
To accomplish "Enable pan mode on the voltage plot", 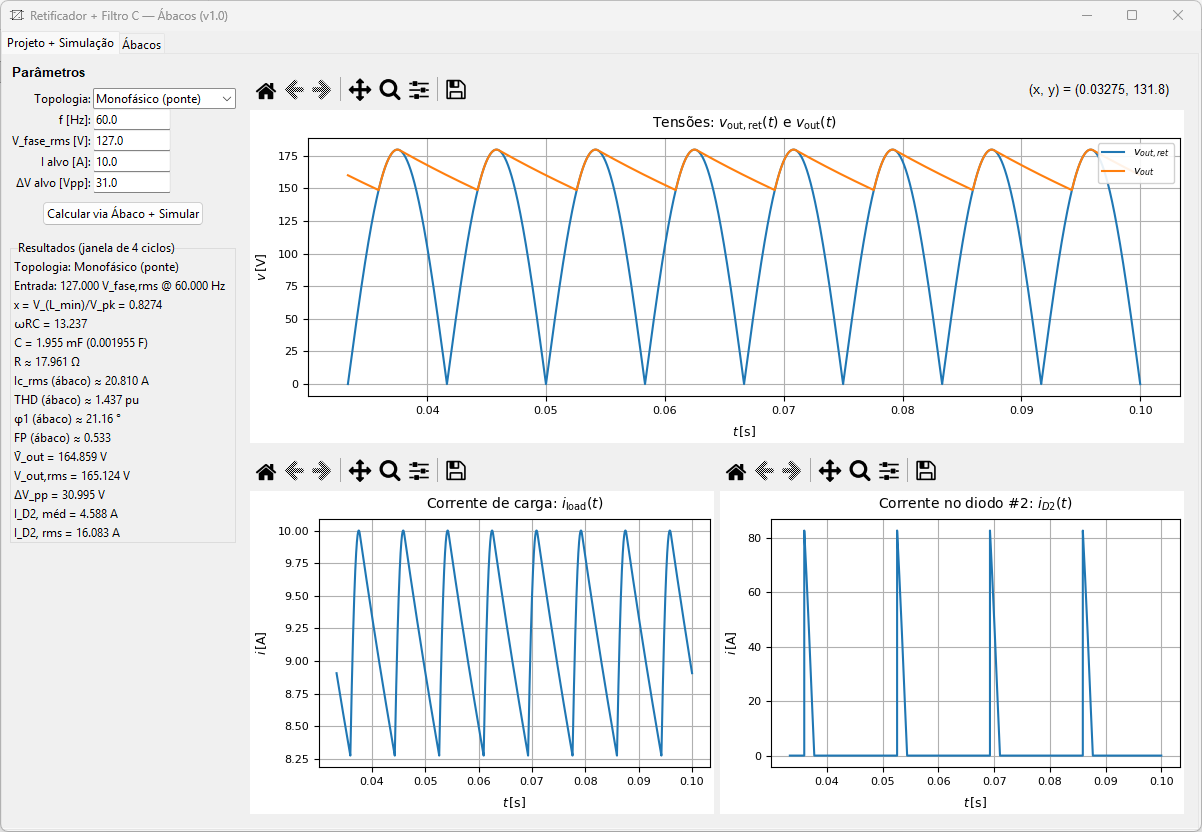I will point(359,89).
